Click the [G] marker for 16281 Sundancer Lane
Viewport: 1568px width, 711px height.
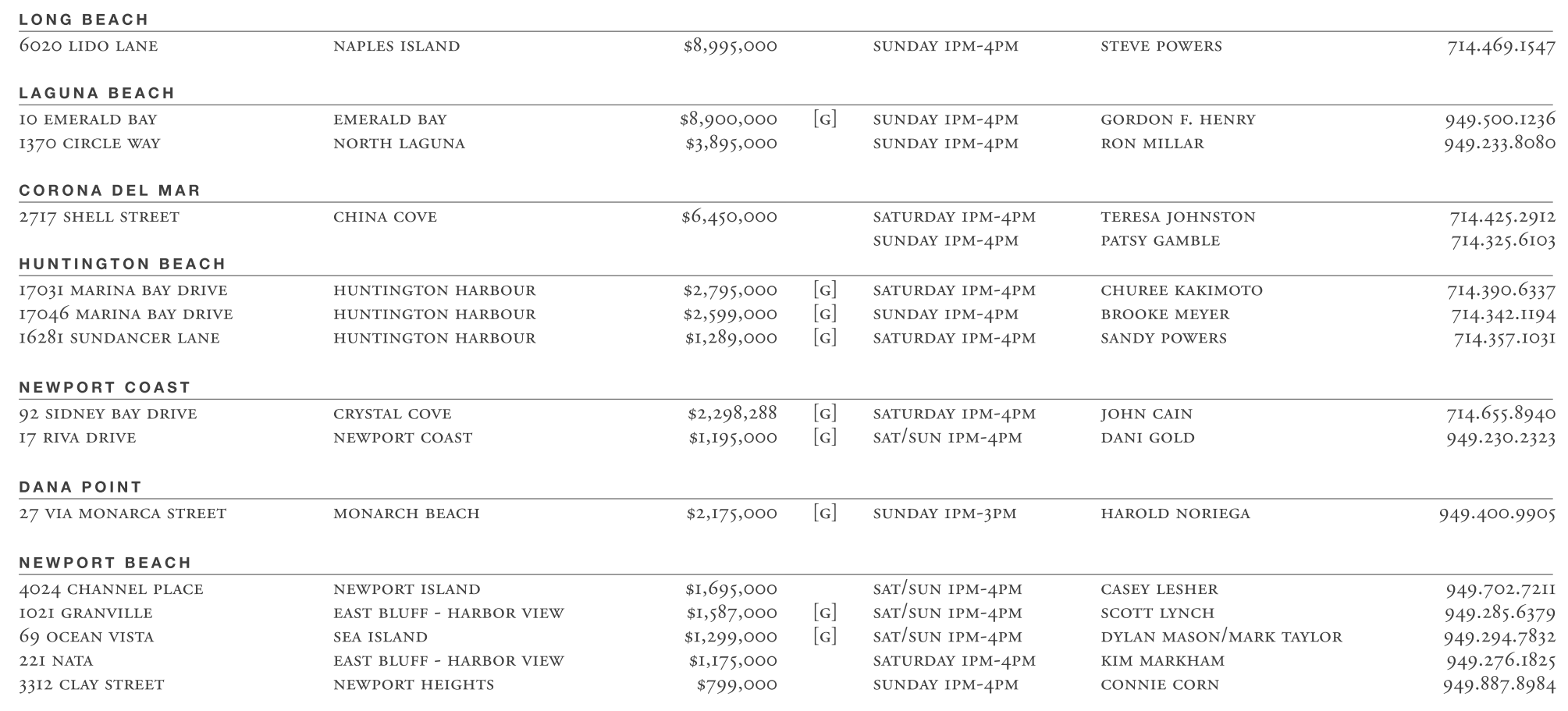click(824, 338)
